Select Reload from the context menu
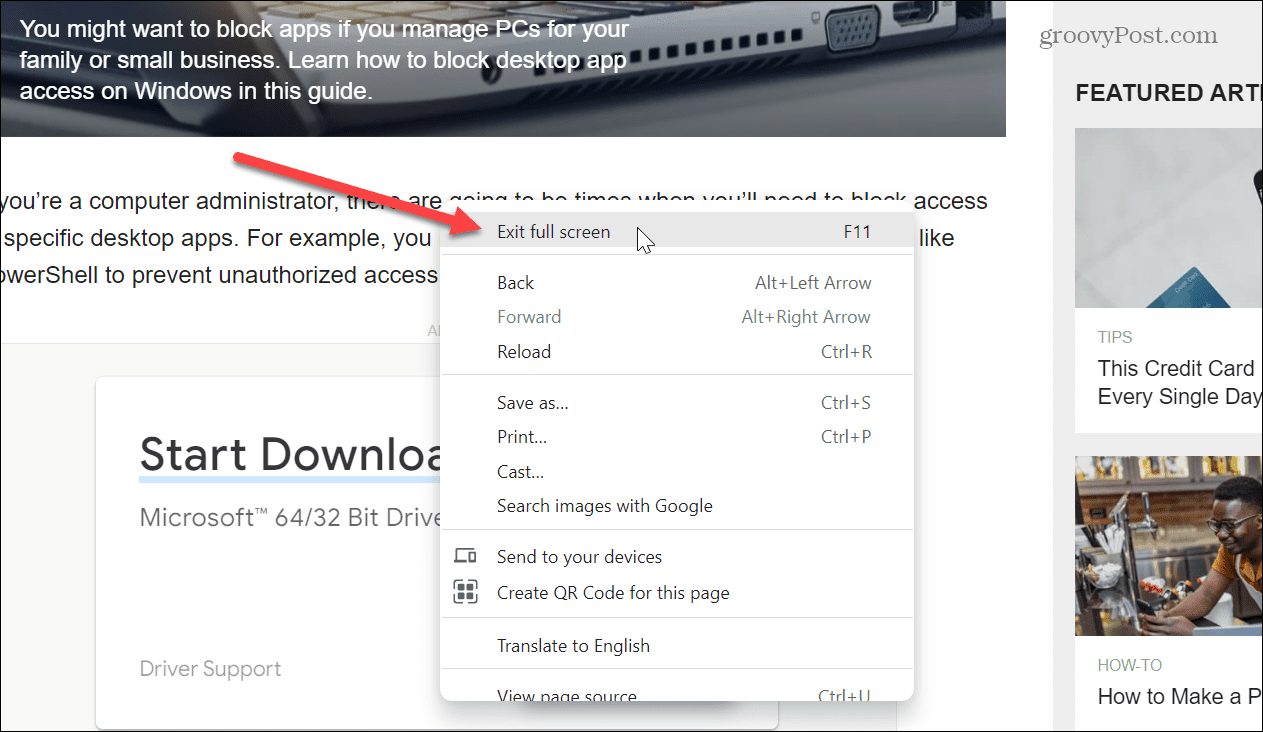The width and height of the screenshot is (1263, 732). (x=677, y=351)
